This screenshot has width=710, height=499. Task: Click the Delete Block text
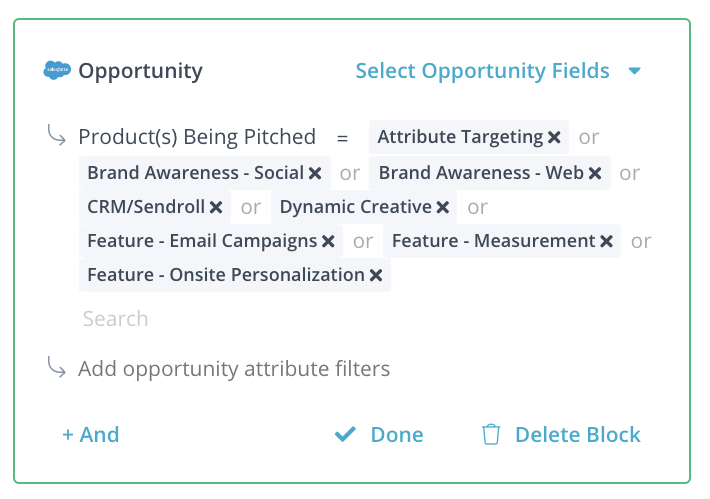pos(578,435)
